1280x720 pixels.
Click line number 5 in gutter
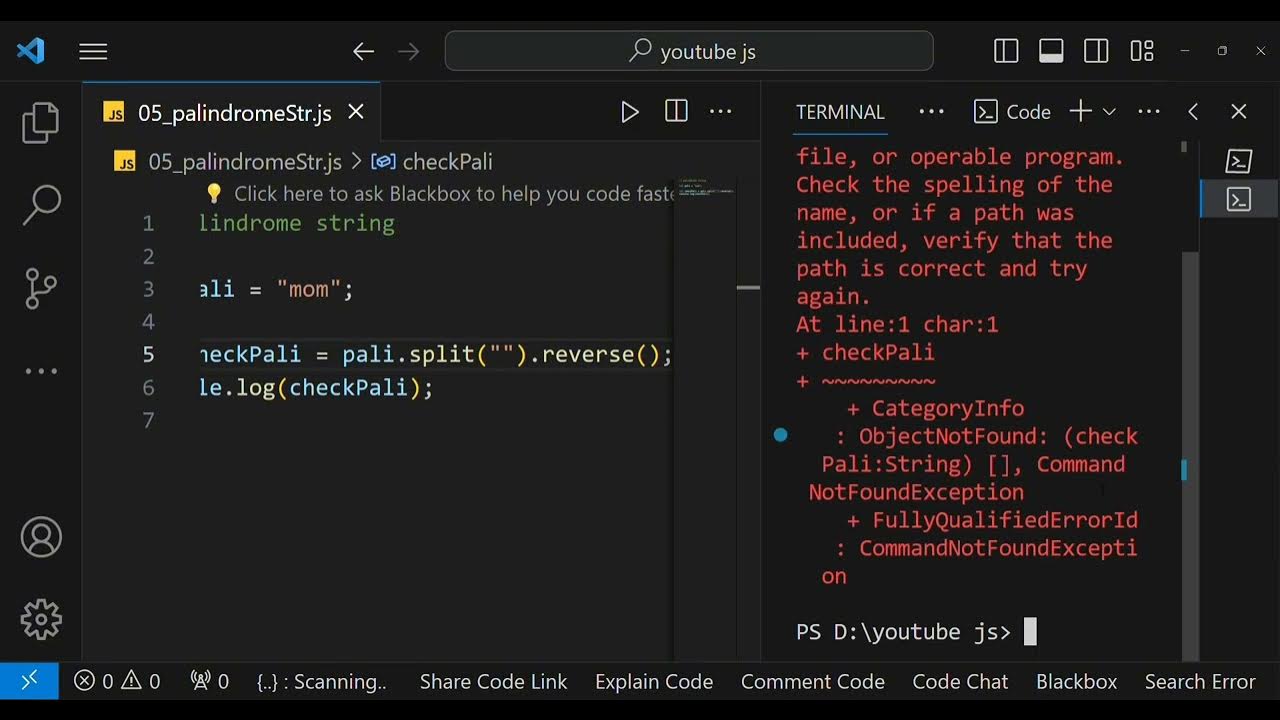tap(148, 355)
